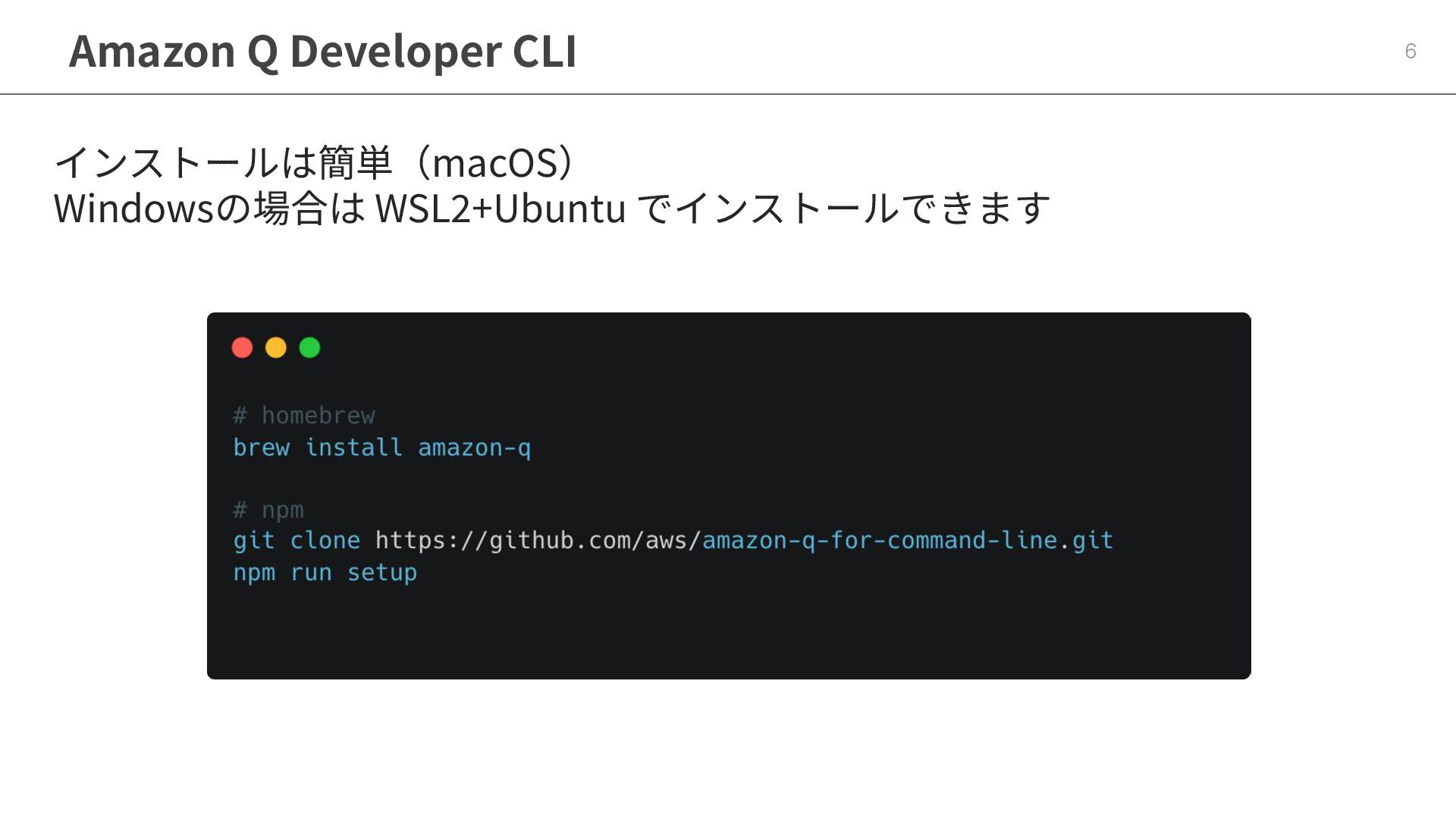Screen dimensions: 1456x819
Task: Click the 'git clone' text
Action: (x=297, y=541)
